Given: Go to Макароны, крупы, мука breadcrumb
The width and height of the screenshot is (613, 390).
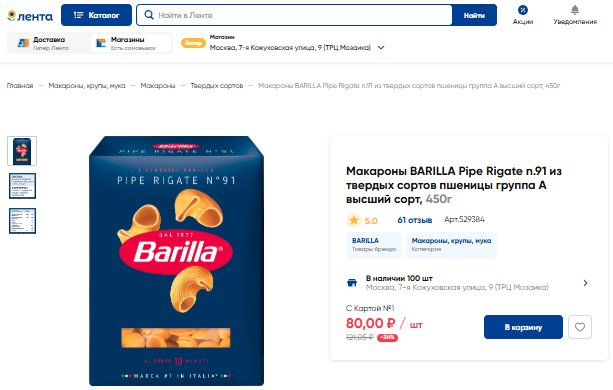Looking at the screenshot, I should [x=87, y=86].
